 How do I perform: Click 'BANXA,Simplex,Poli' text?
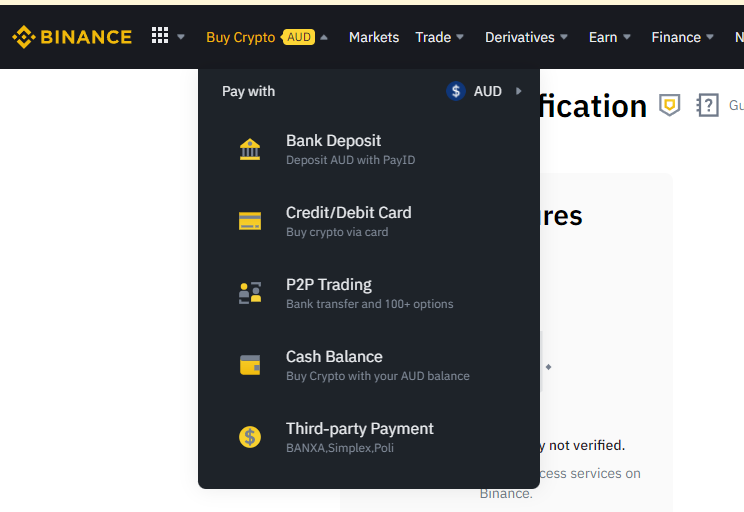point(340,448)
